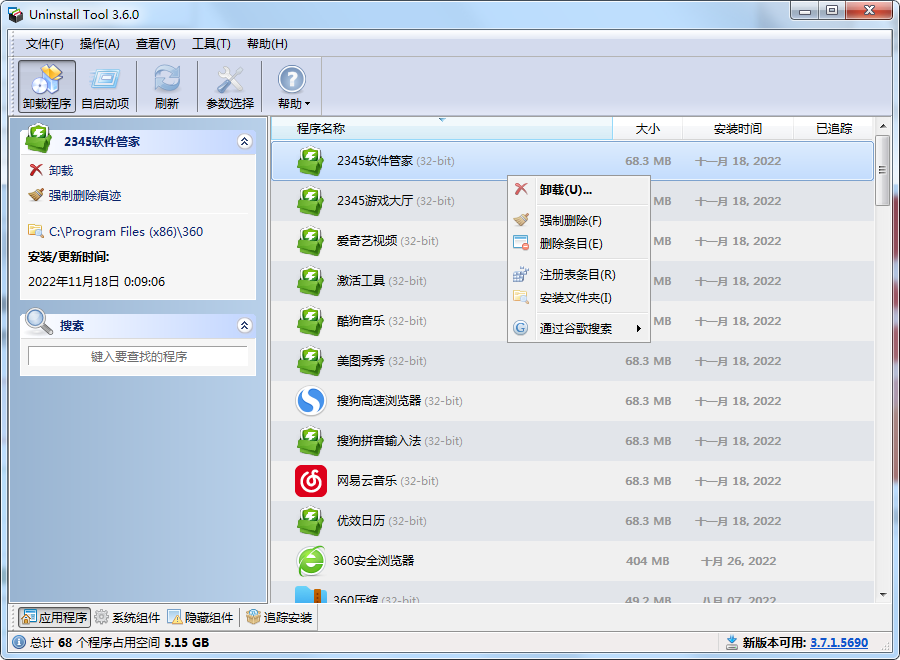
Task: Click the 键入要查找的程序 search field
Action: tap(138, 356)
